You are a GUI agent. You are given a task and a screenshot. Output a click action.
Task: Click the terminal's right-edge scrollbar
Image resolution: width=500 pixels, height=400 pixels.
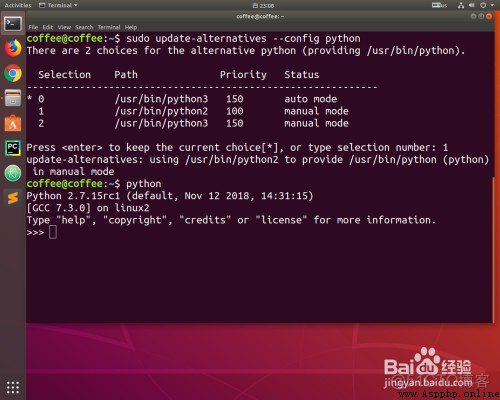click(x=493, y=250)
